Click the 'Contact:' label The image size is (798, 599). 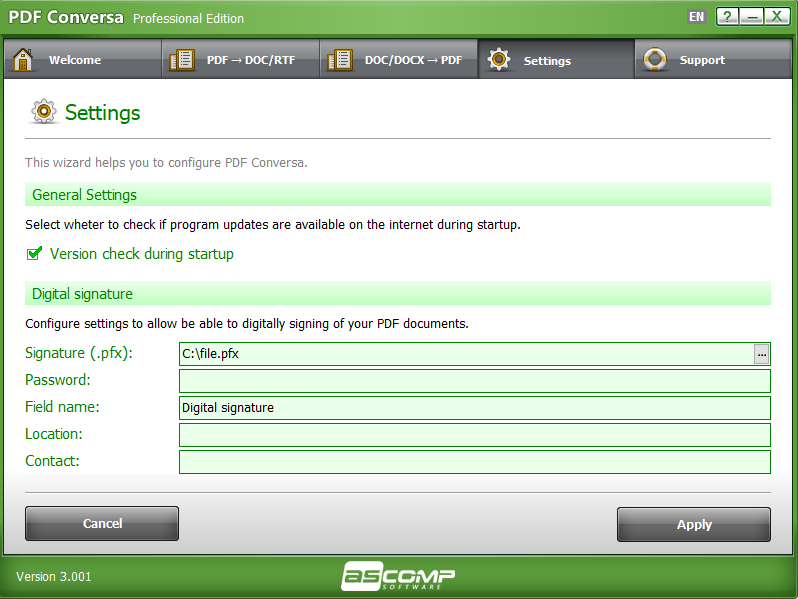tap(52, 461)
